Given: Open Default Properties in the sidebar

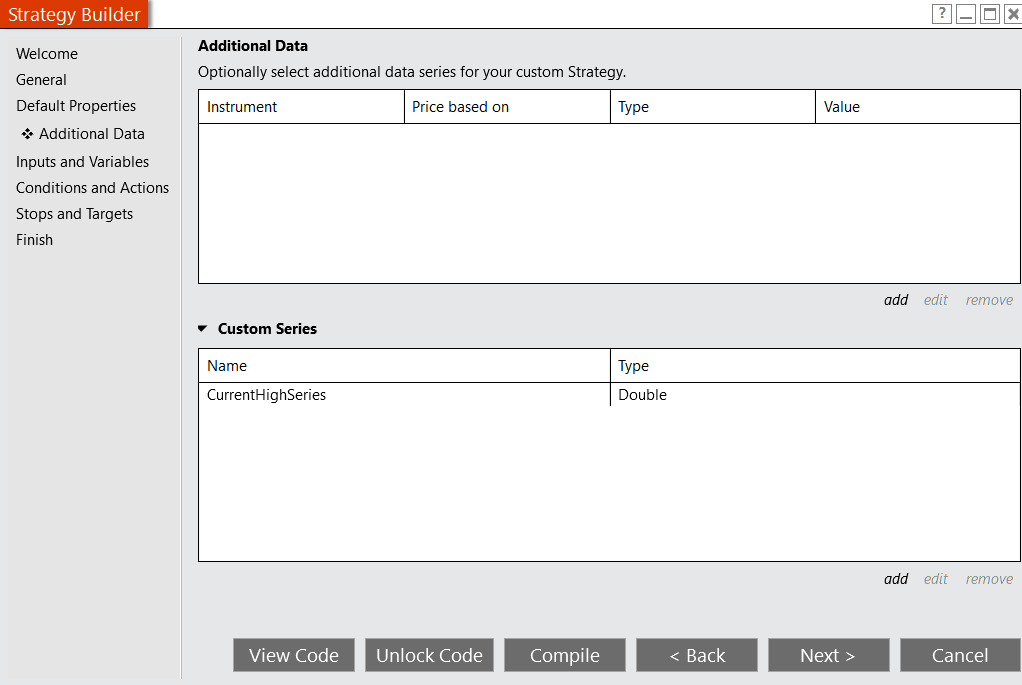Looking at the screenshot, I should (x=76, y=106).
